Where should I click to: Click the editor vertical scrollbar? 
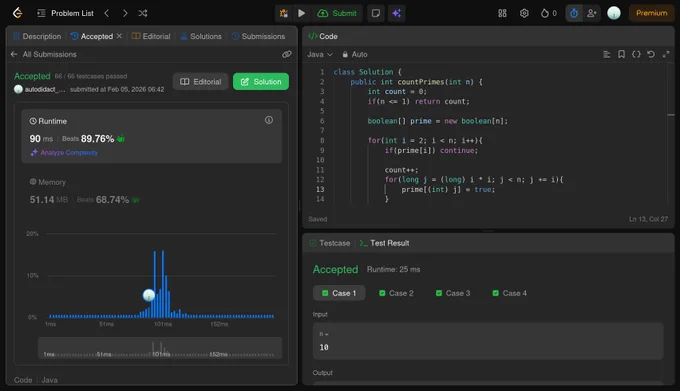click(671, 134)
